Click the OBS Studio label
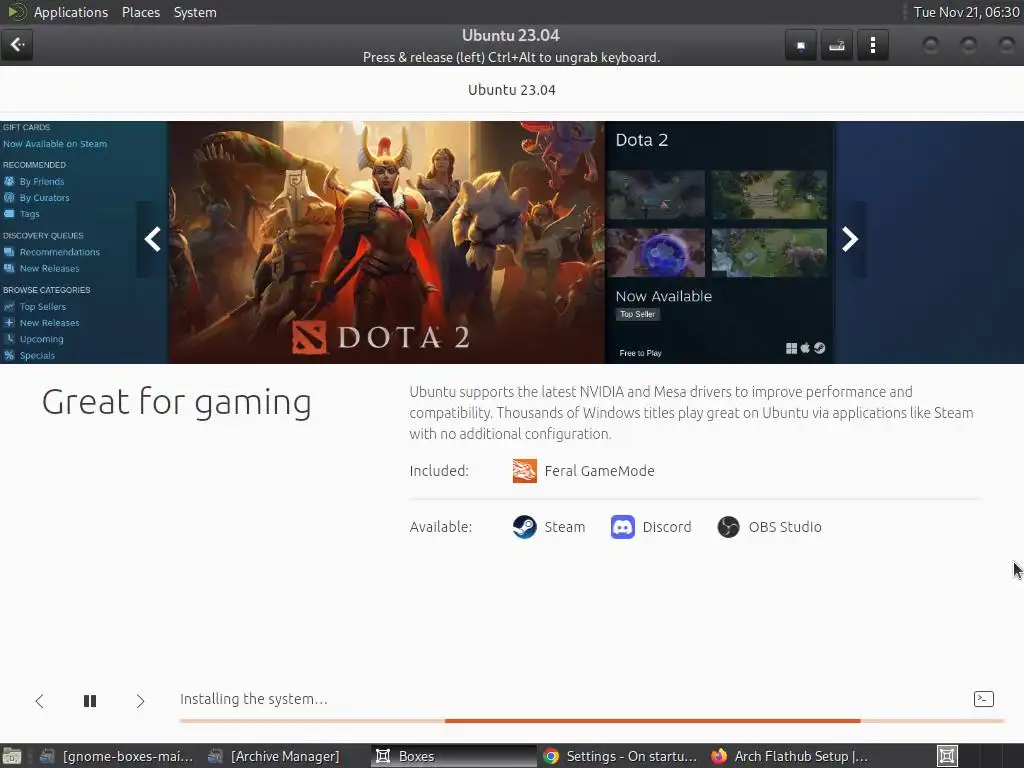The image size is (1024, 768). [x=785, y=527]
